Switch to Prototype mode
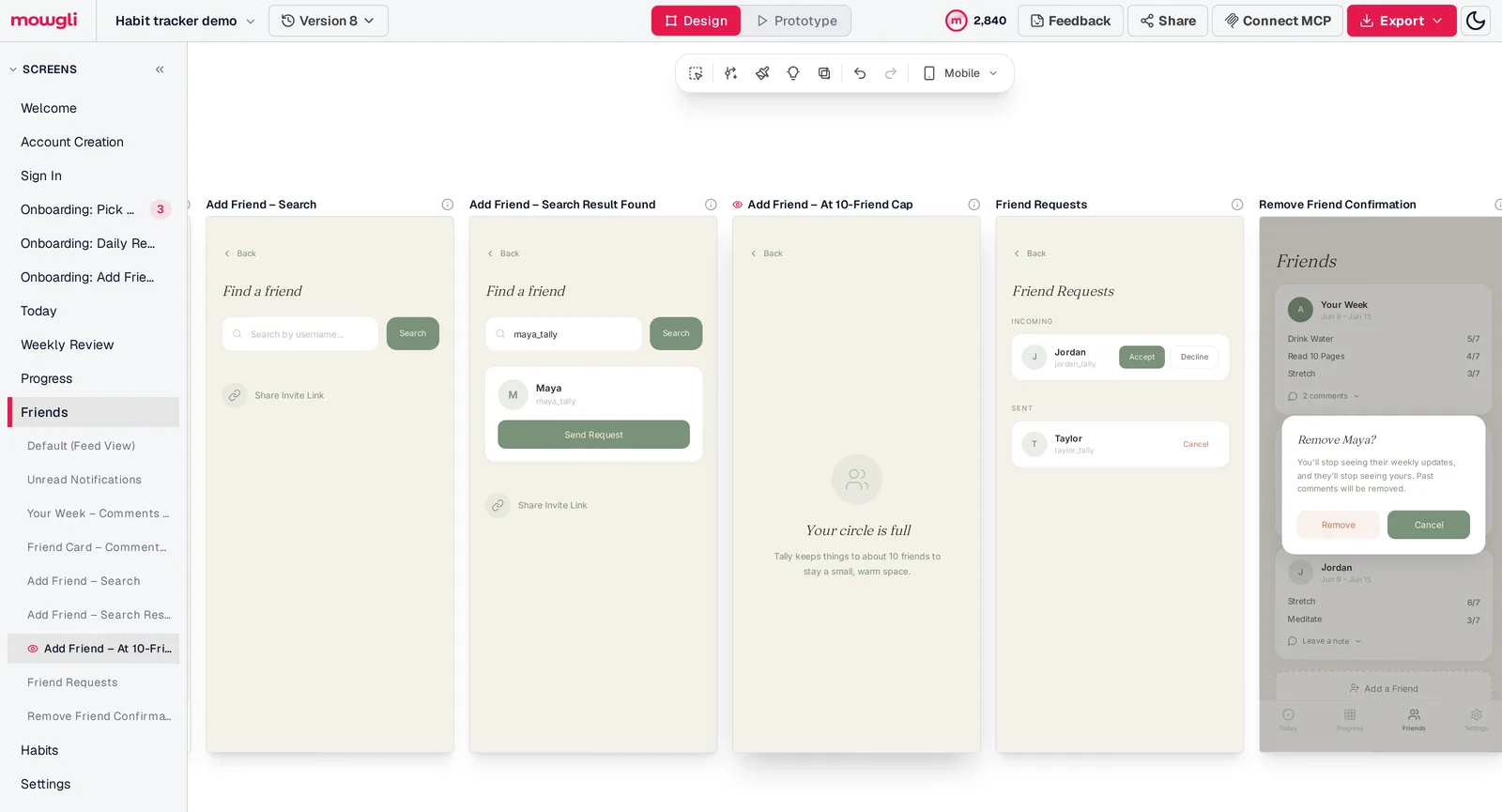 796,21
